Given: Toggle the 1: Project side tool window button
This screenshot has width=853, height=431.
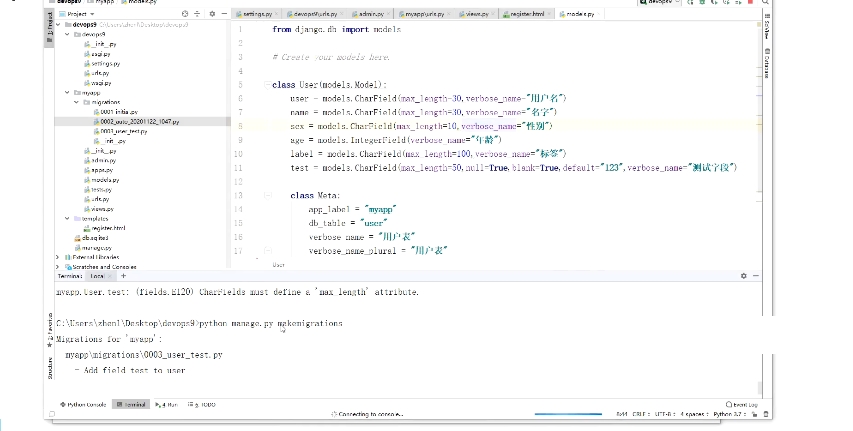Looking at the screenshot, I should (49, 29).
